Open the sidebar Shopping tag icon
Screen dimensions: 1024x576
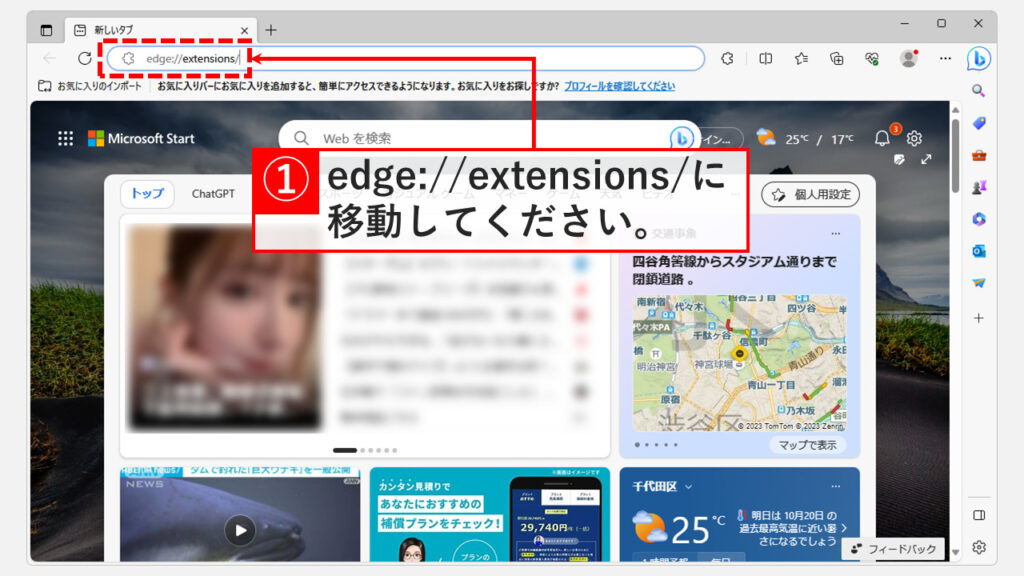(x=978, y=123)
